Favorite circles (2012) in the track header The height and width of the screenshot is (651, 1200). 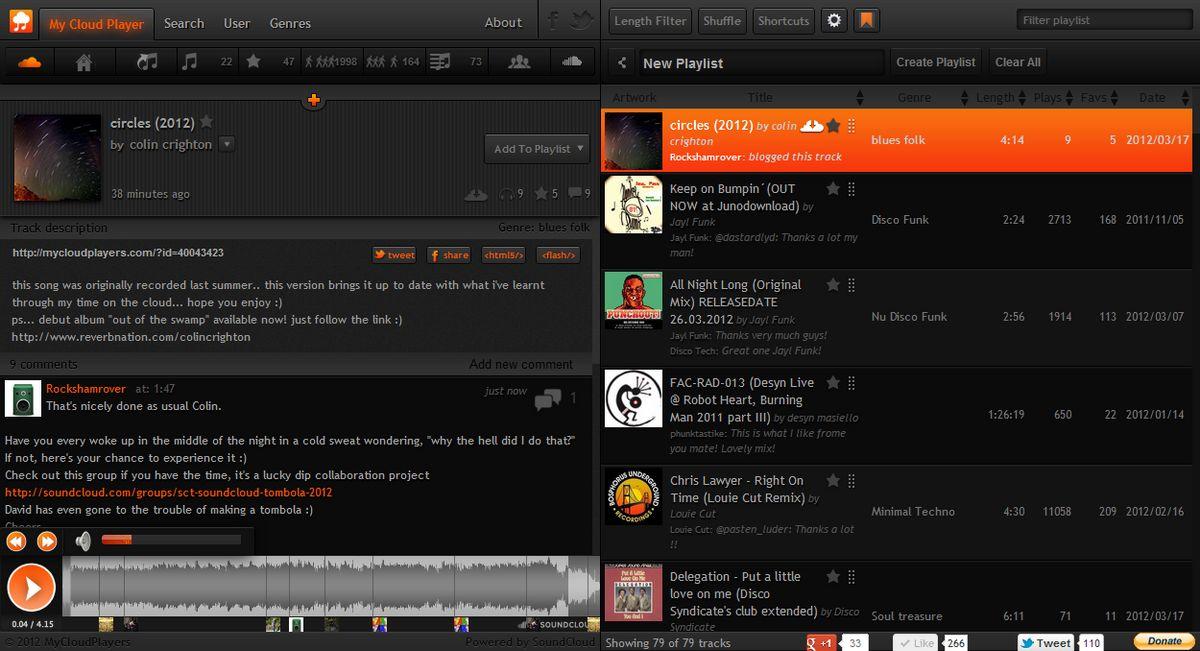tap(206, 122)
